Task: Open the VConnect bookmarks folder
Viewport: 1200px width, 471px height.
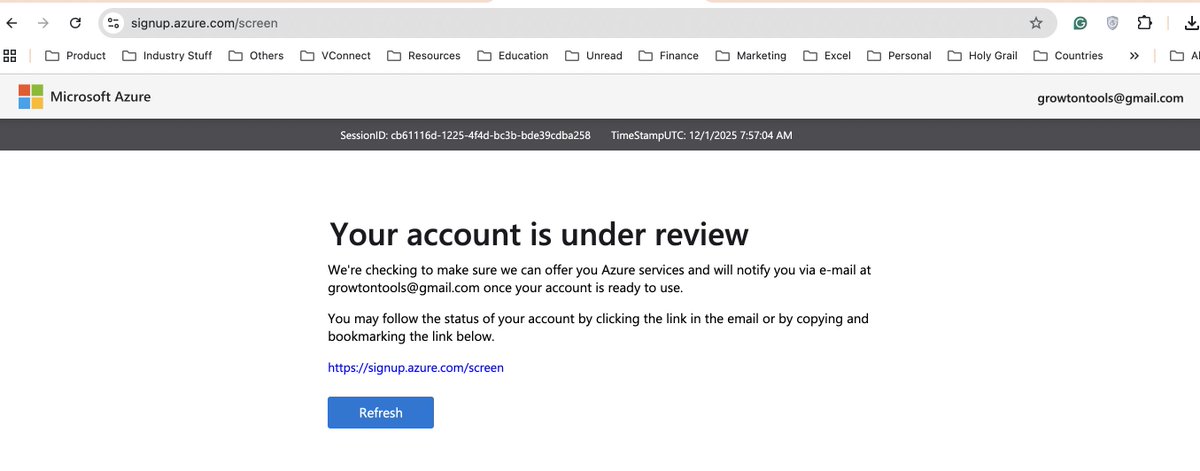Action: [x=335, y=56]
